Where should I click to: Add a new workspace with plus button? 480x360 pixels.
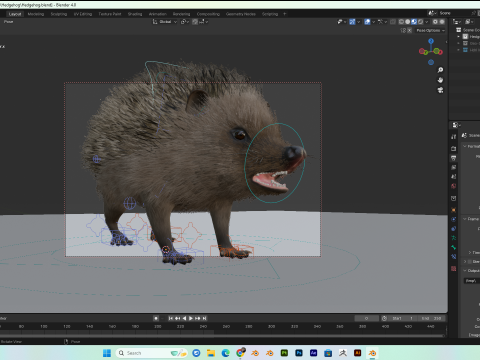(x=285, y=14)
